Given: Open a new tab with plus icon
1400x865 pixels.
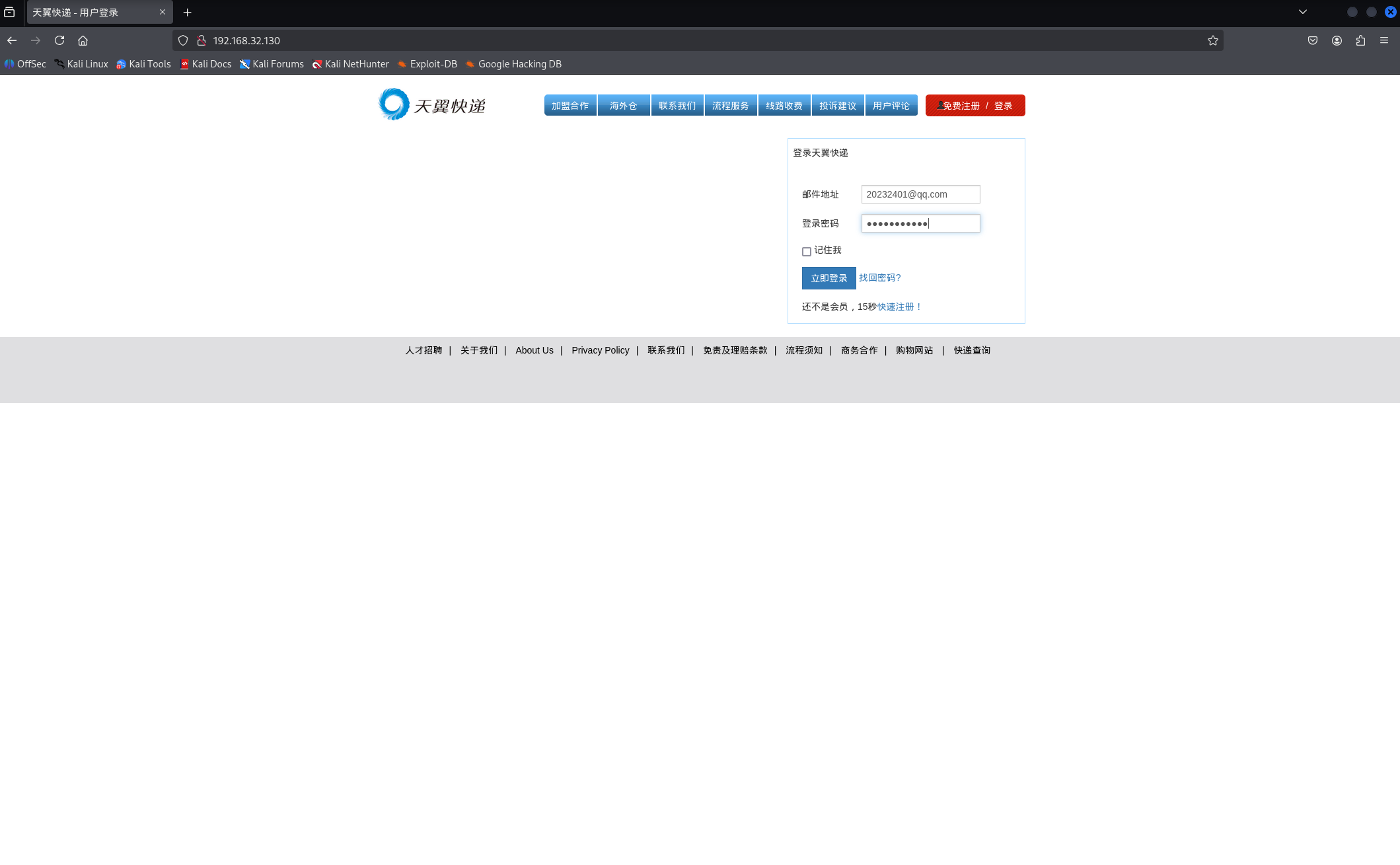Looking at the screenshot, I should point(188,12).
